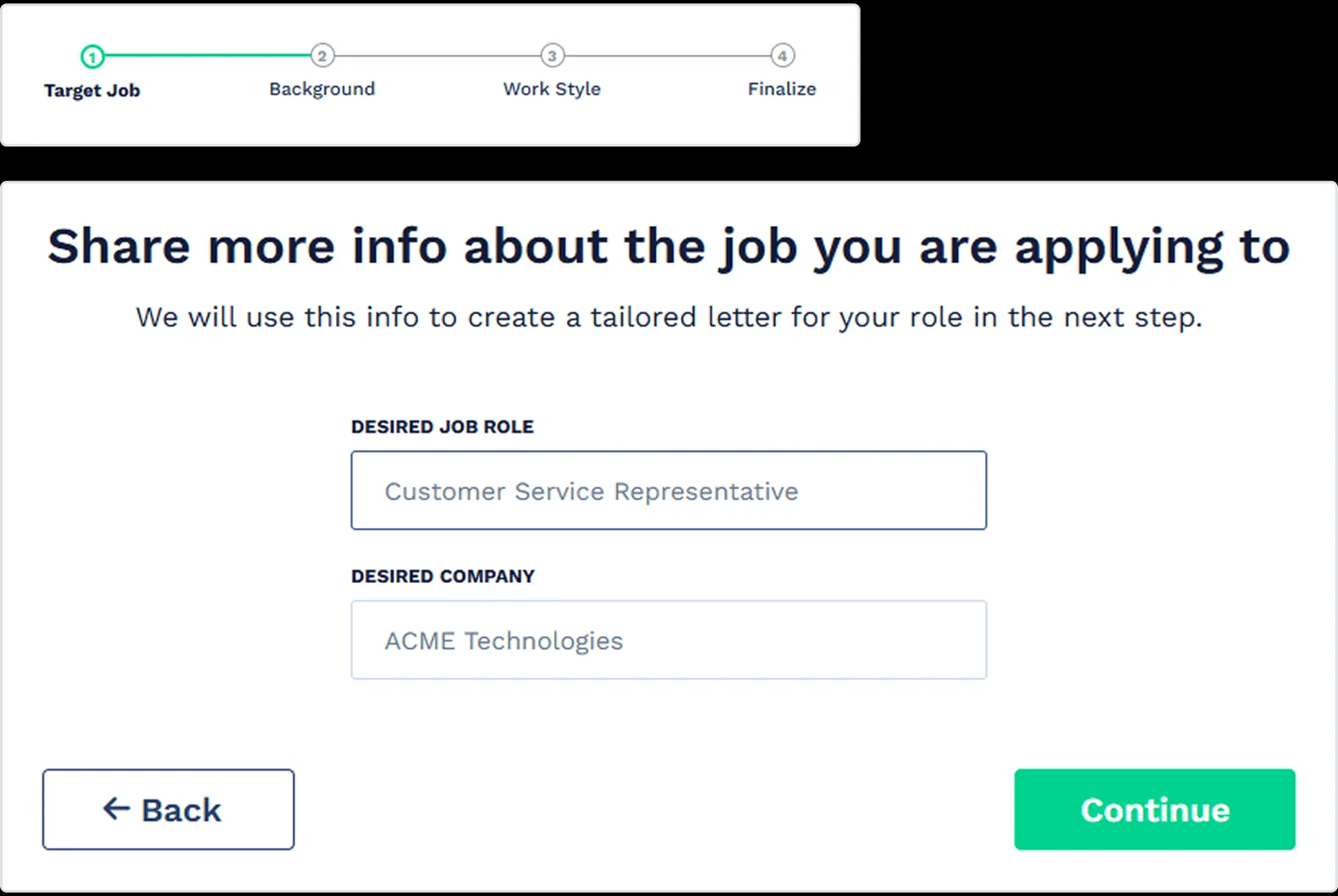This screenshot has height=896, width=1338.
Task: Click the Finalize step marker at far right
Action: click(782, 57)
